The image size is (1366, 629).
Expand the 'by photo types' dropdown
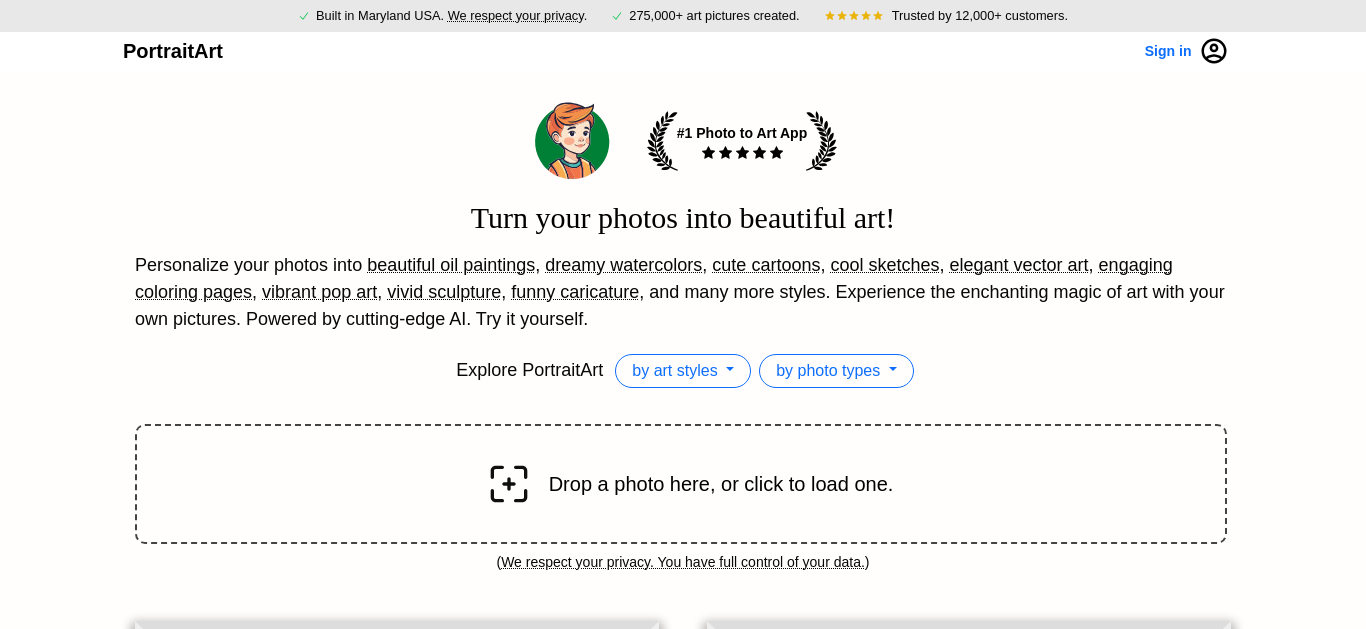coord(836,371)
